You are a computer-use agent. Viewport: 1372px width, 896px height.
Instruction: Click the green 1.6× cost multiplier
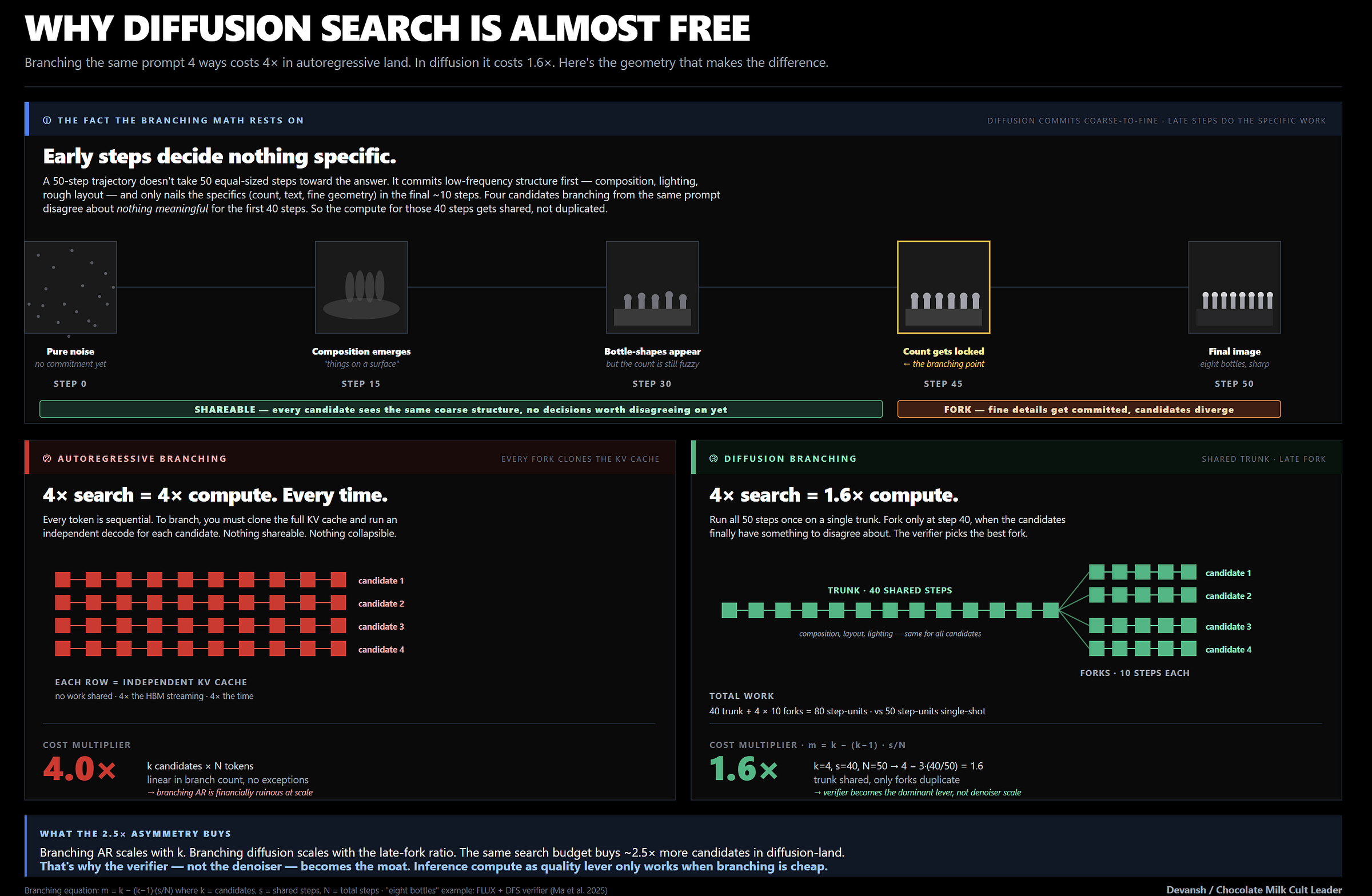(x=744, y=769)
